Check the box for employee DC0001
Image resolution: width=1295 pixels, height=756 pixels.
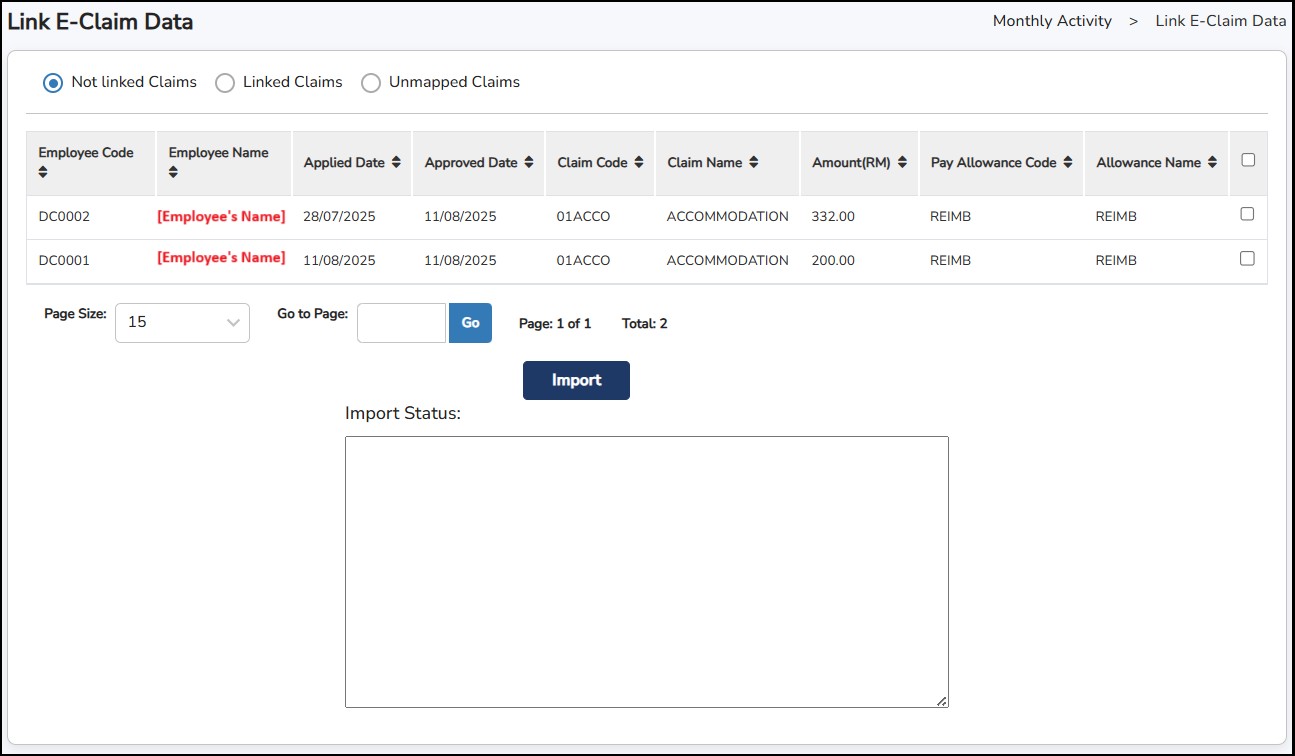(1247, 258)
